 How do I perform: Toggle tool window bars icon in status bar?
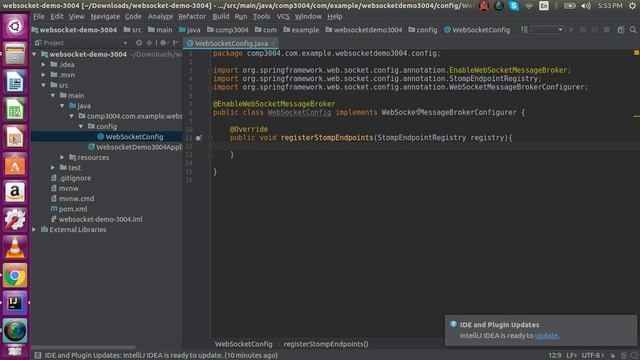pos(38,355)
